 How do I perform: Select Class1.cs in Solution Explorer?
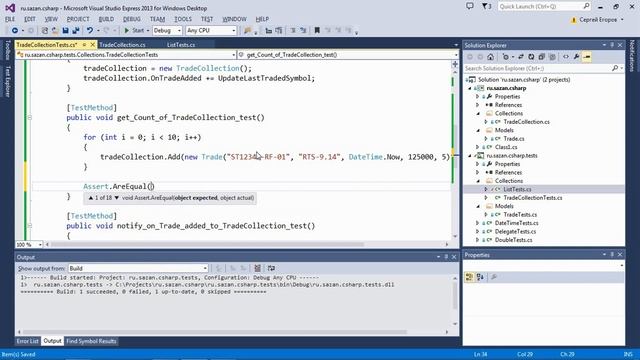click(506, 147)
